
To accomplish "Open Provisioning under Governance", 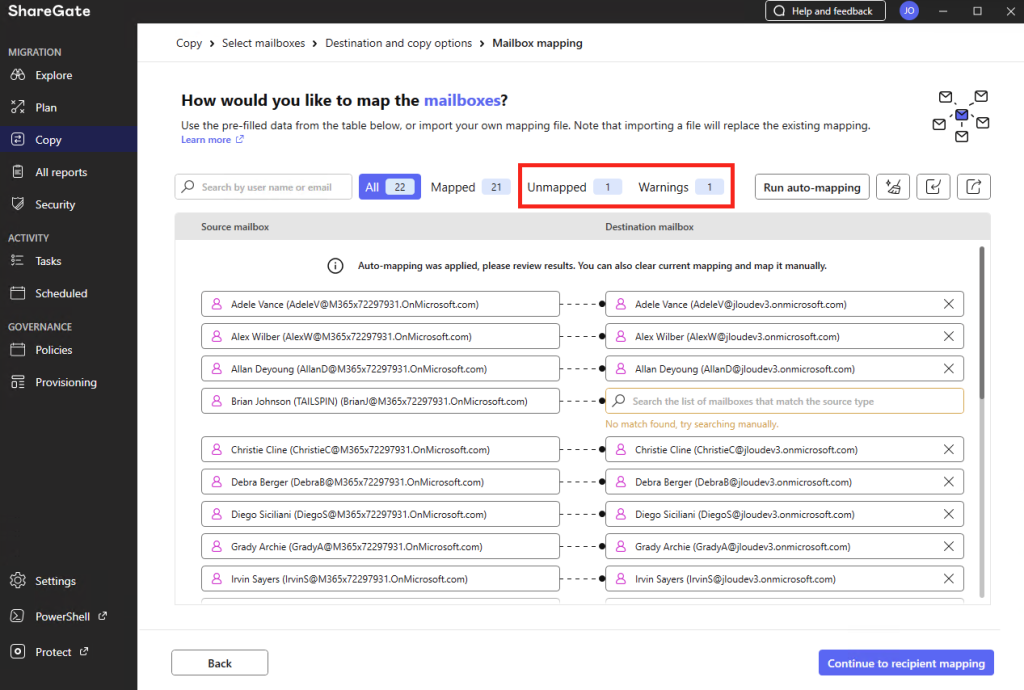I will [x=65, y=383].
